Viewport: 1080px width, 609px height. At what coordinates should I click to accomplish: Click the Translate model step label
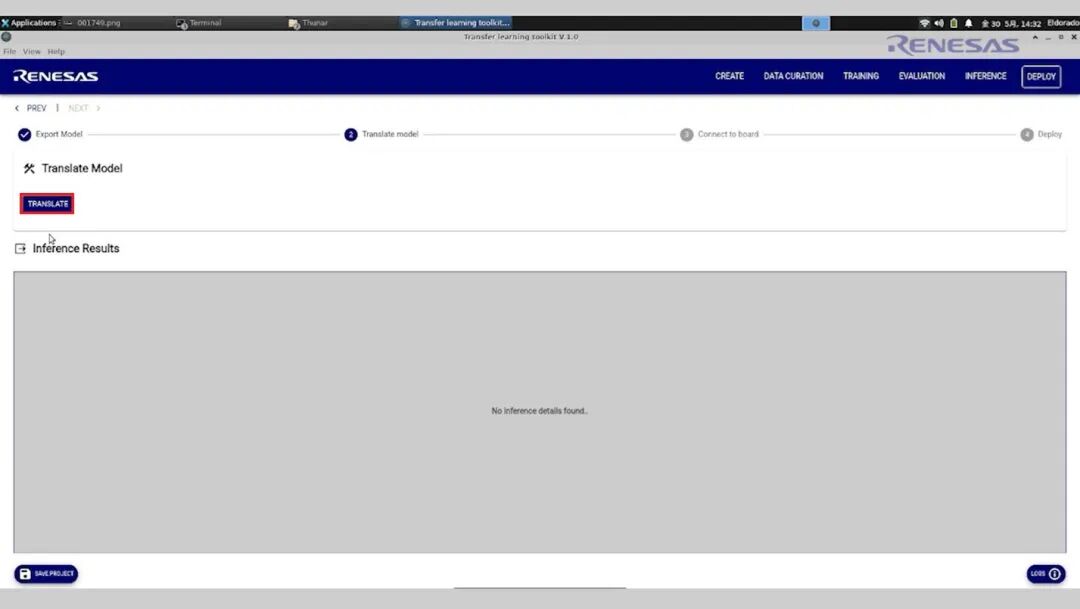point(390,134)
